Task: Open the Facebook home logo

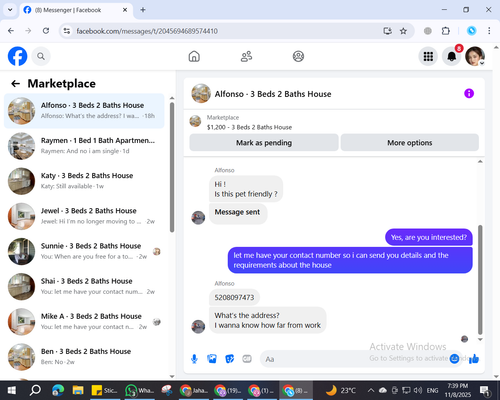Action: coord(17,56)
